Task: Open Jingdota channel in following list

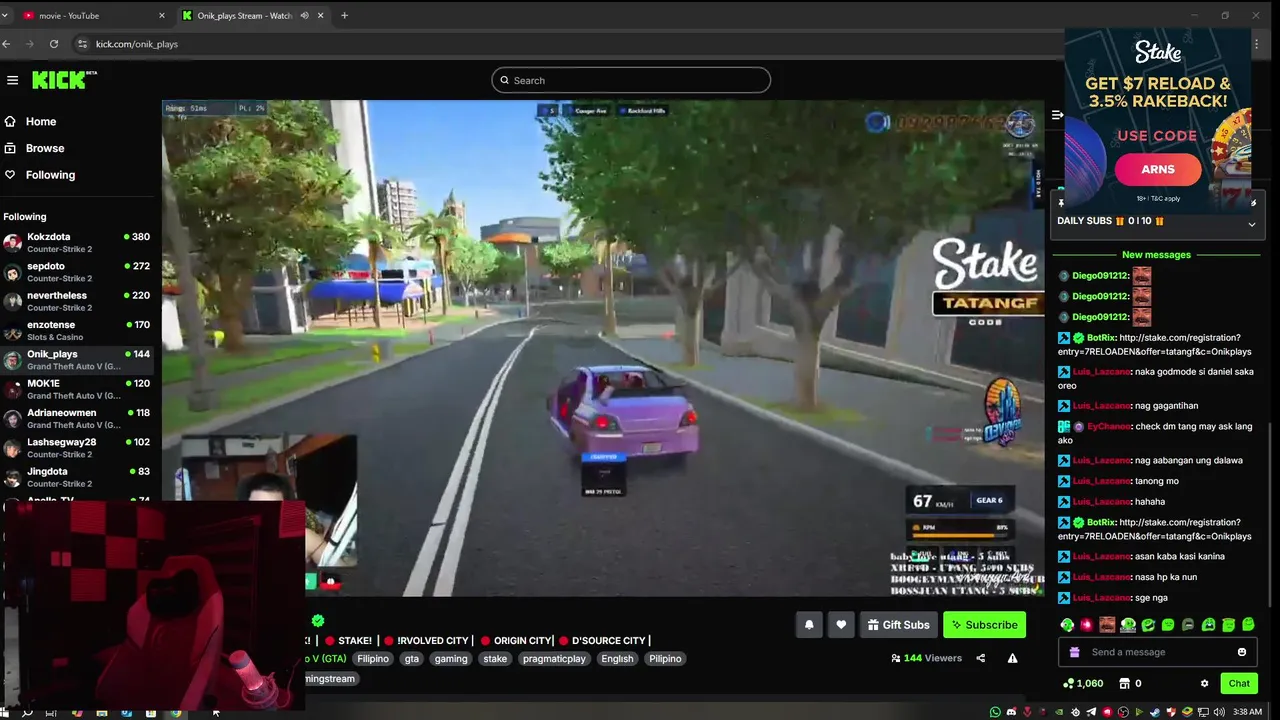Action: pos(78,477)
